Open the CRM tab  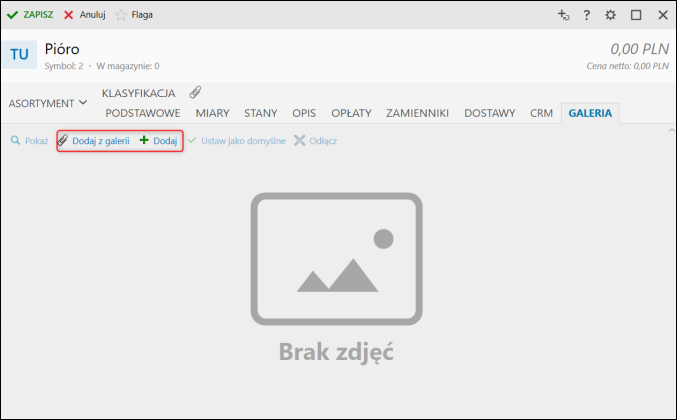click(541, 113)
